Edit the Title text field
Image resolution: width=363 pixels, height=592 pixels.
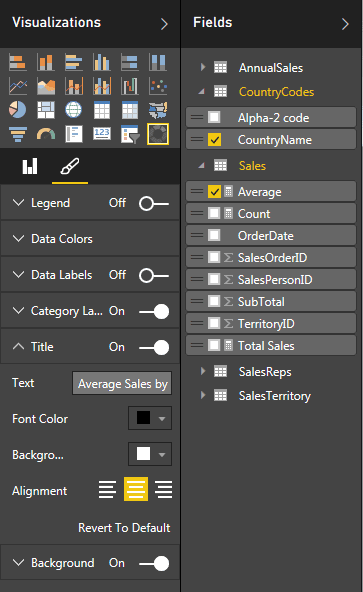[122, 383]
